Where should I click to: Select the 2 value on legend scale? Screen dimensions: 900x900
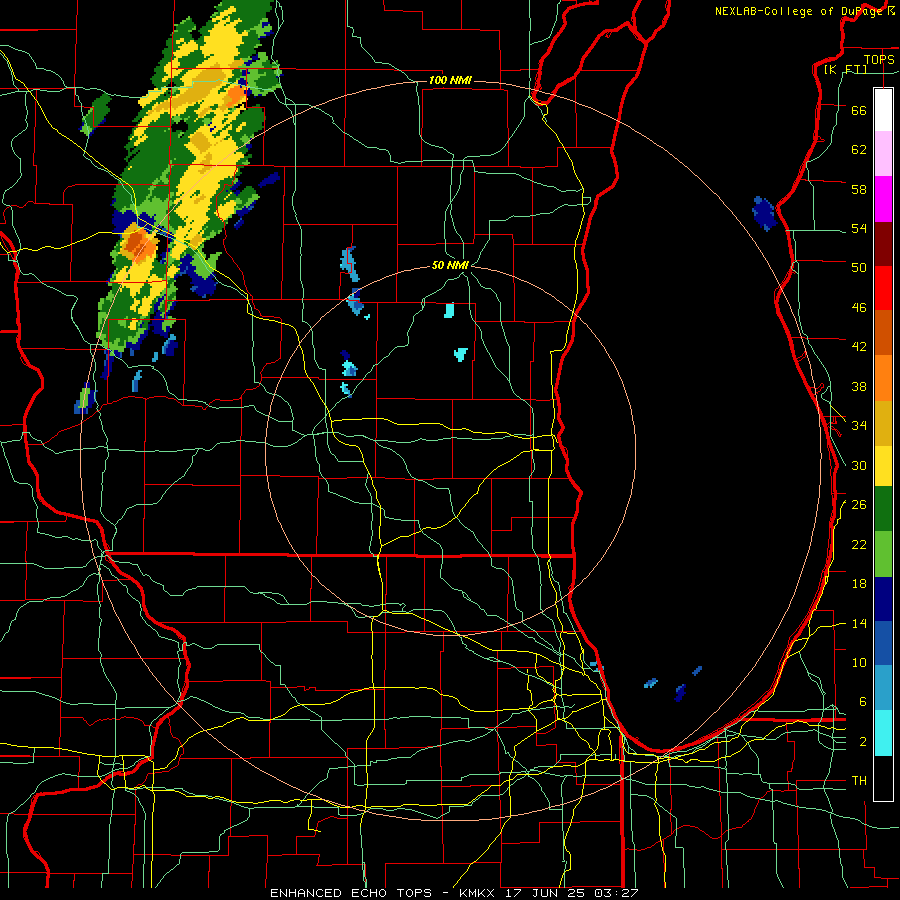862,741
